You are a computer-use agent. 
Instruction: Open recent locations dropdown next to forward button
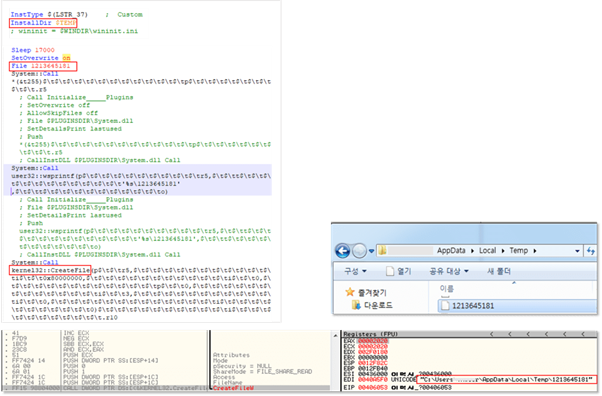click(371, 251)
